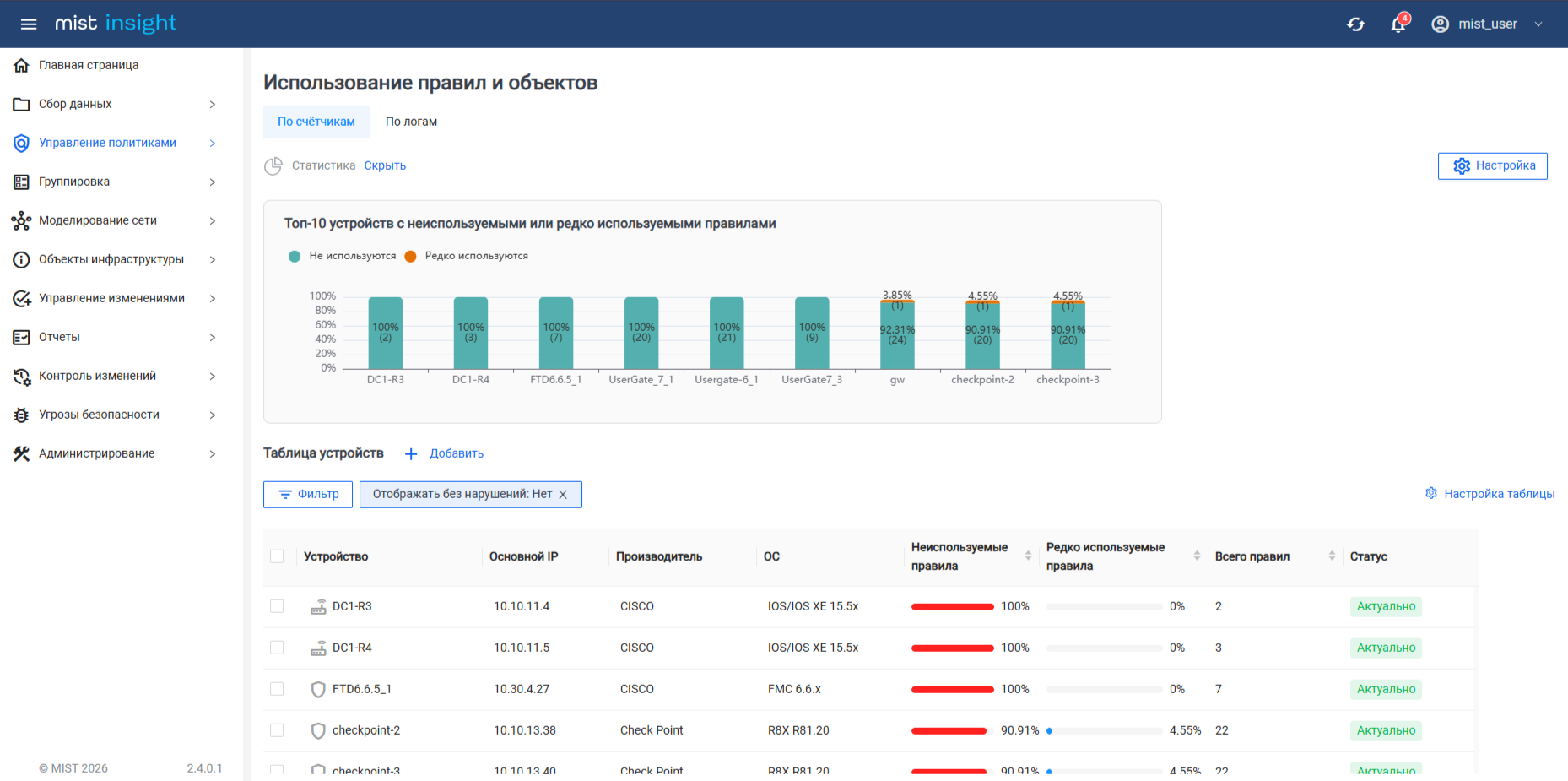Screen dimensions: 1568x781
Task: Switch to the По логам tab
Action: (x=411, y=122)
